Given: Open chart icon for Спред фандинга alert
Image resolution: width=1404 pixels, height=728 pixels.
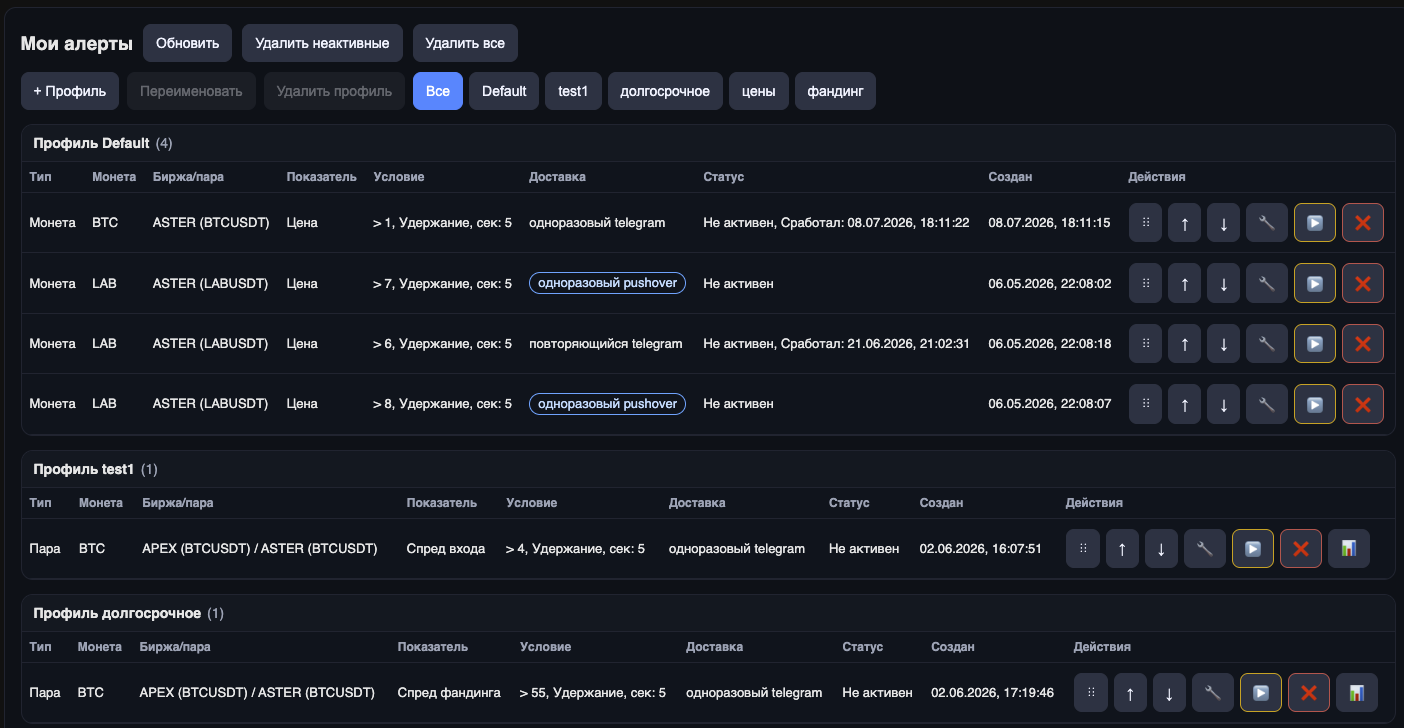Looking at the screenshot, I should tap(1357, 692).
